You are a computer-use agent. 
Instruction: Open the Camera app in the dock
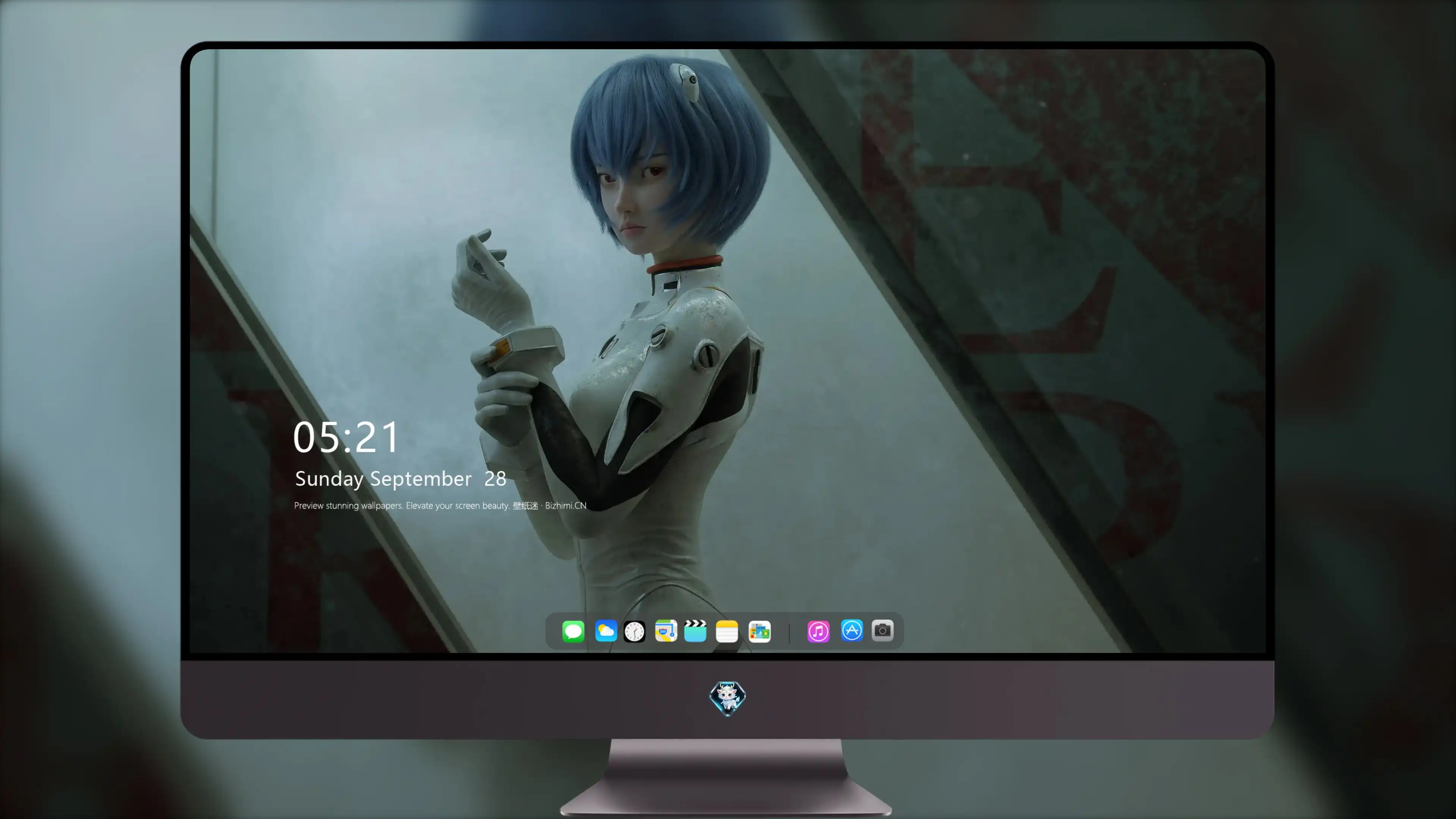pos(882,630)
